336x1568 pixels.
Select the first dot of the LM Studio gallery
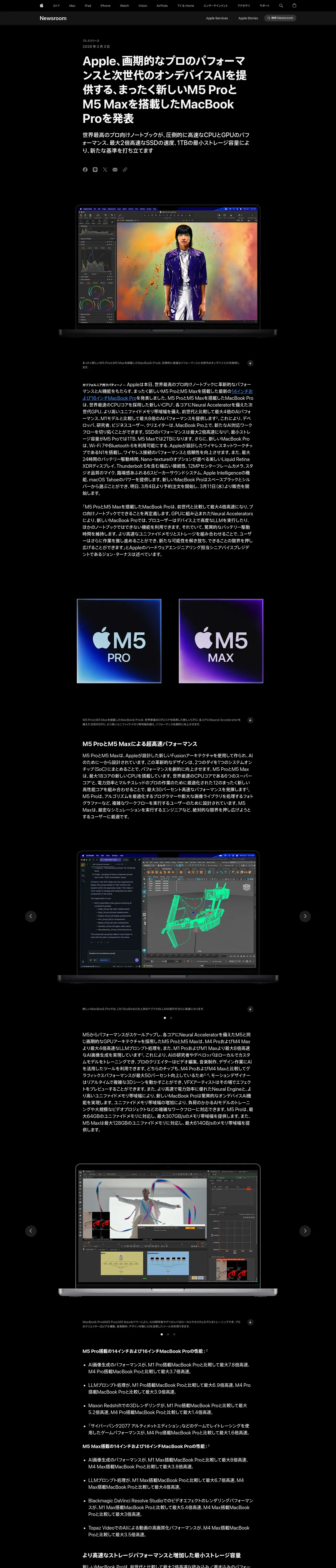(x=165, y=1018)
